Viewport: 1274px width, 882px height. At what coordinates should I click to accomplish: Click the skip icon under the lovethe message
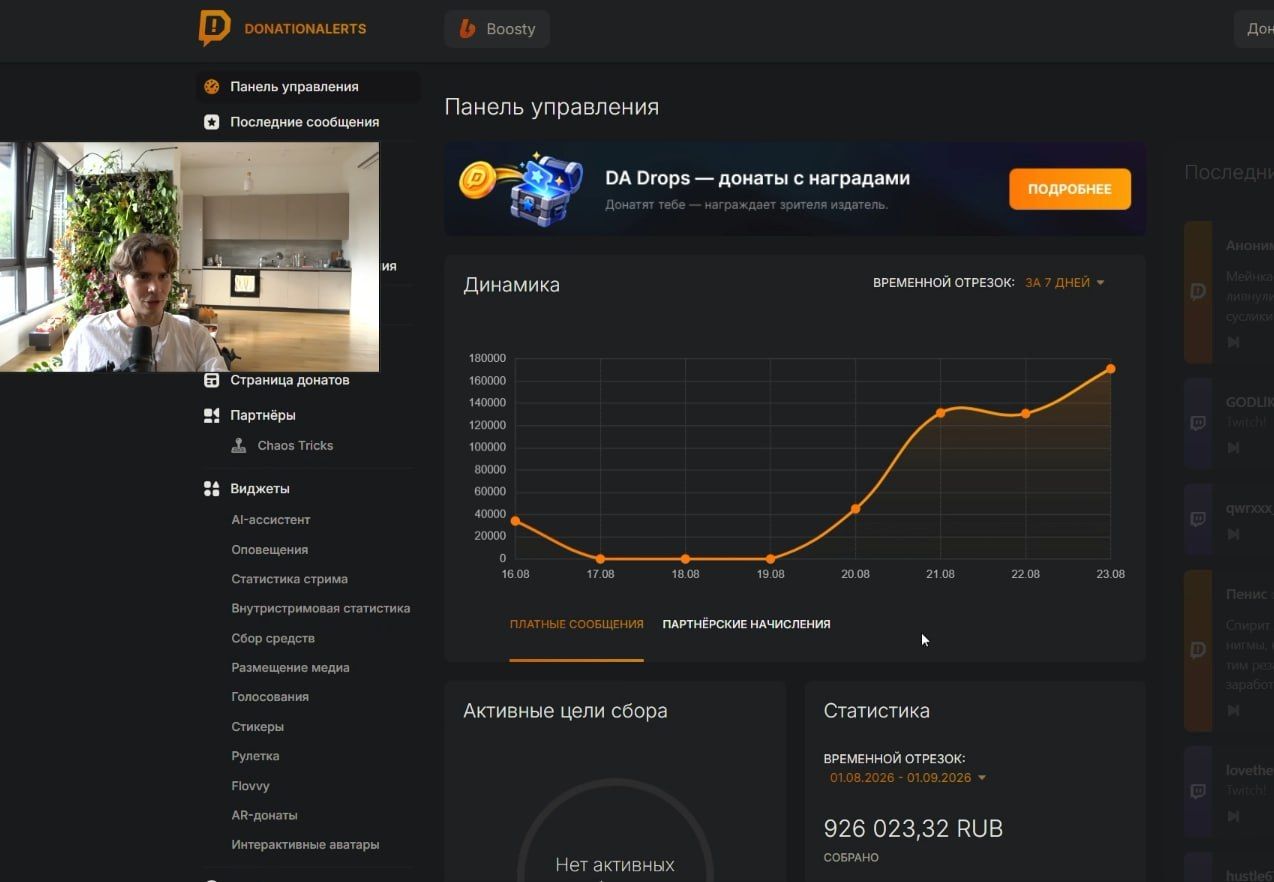(1233, 816)
